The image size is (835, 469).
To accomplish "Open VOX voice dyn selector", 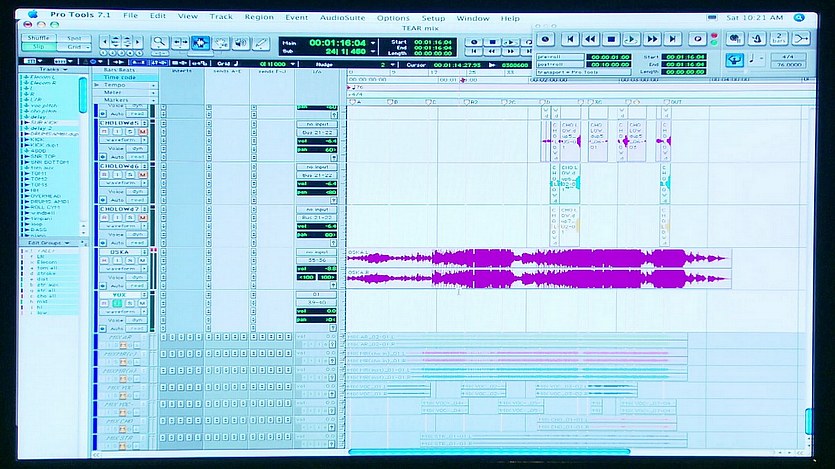I will [x=137, y=320].
